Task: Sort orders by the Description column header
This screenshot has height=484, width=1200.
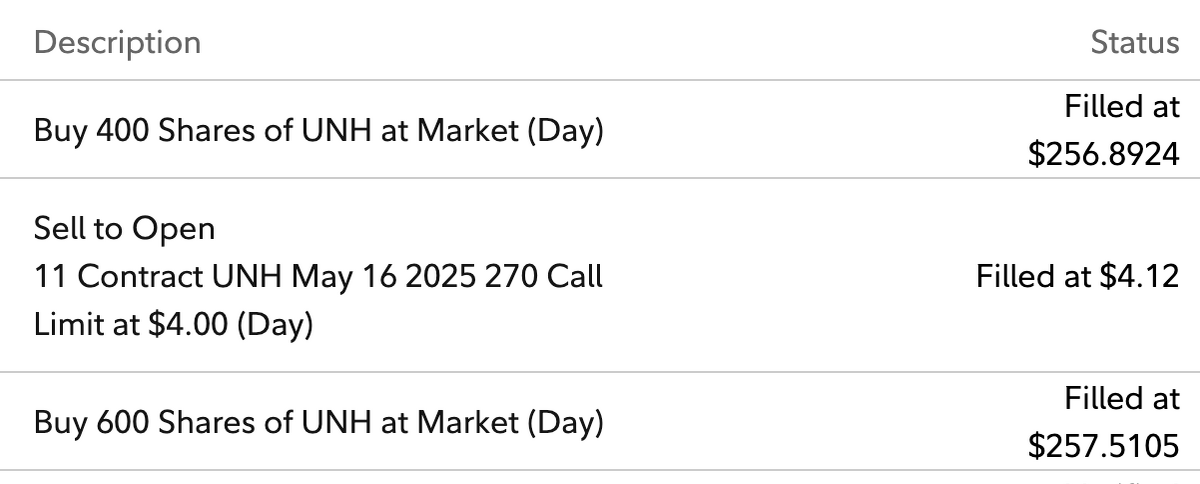Action: tap(117, 43)
